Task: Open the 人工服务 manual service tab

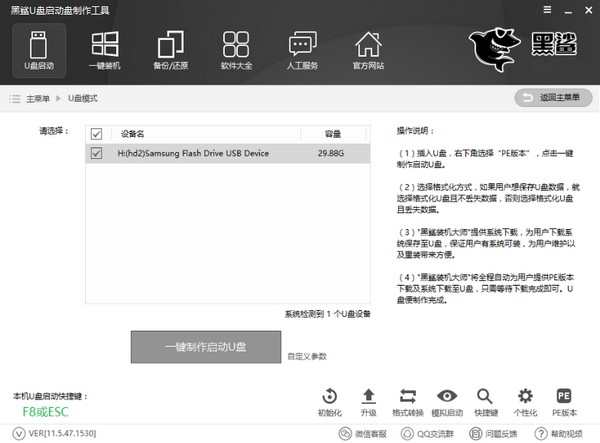Action: (x=302, y=50)
